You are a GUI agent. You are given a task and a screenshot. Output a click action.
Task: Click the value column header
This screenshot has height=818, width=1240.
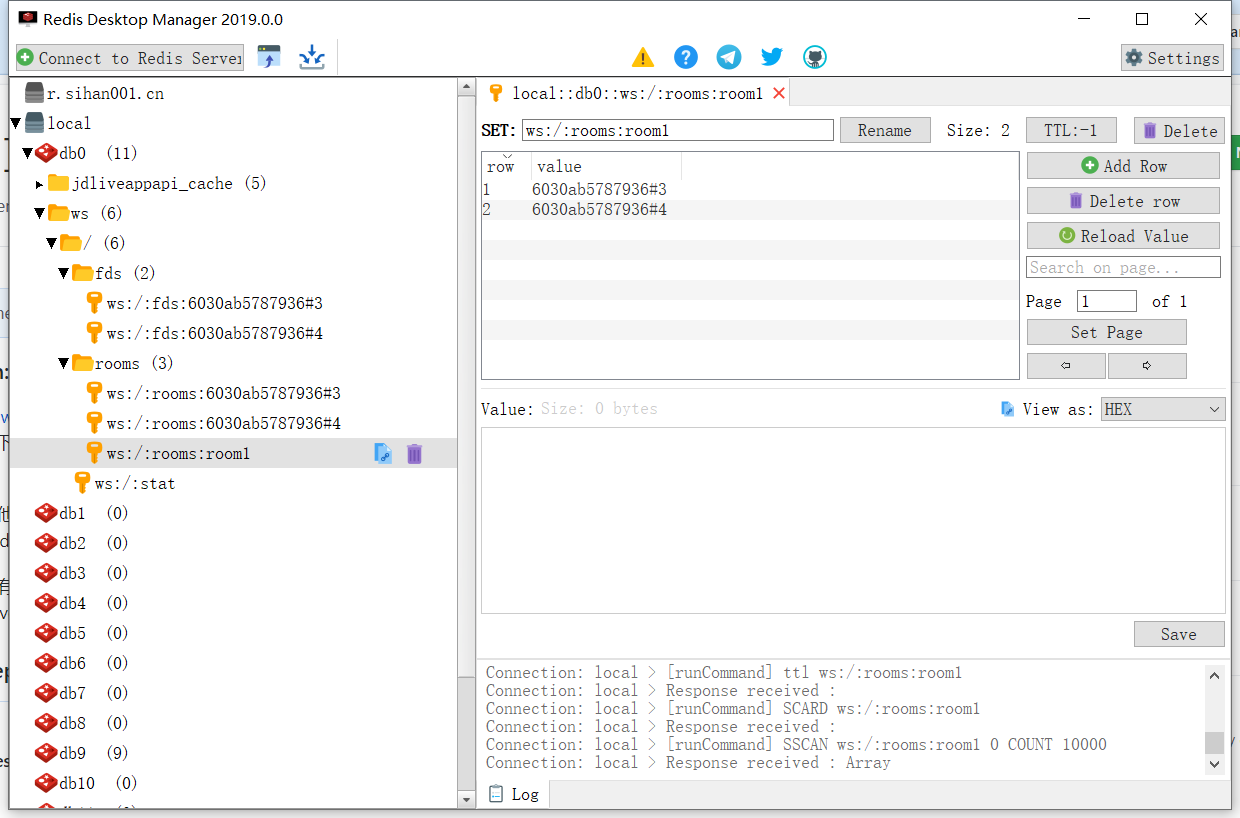tap(606, 166)
